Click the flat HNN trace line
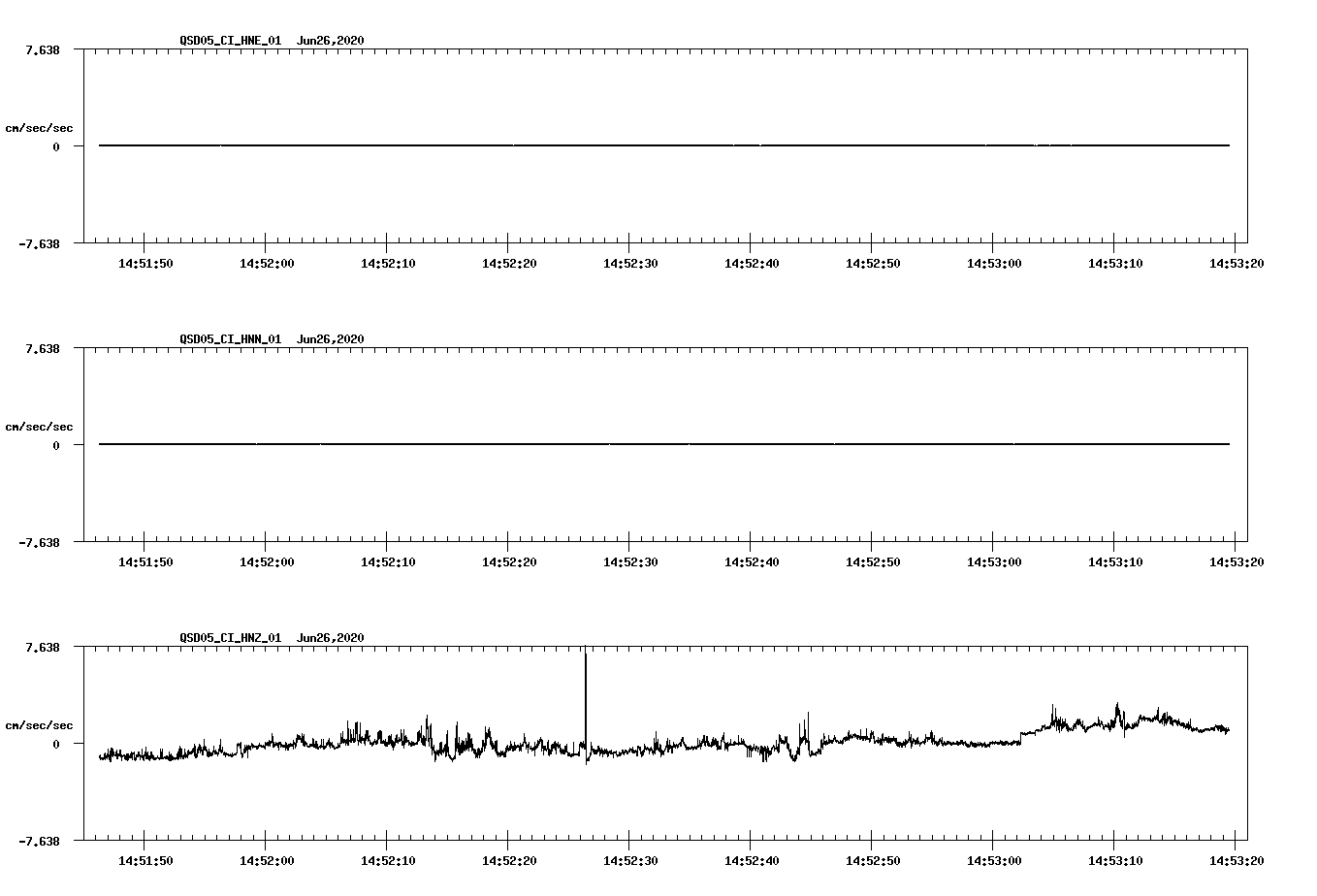This screenshot has width=1317, height=896. click(x=664, y=444)
